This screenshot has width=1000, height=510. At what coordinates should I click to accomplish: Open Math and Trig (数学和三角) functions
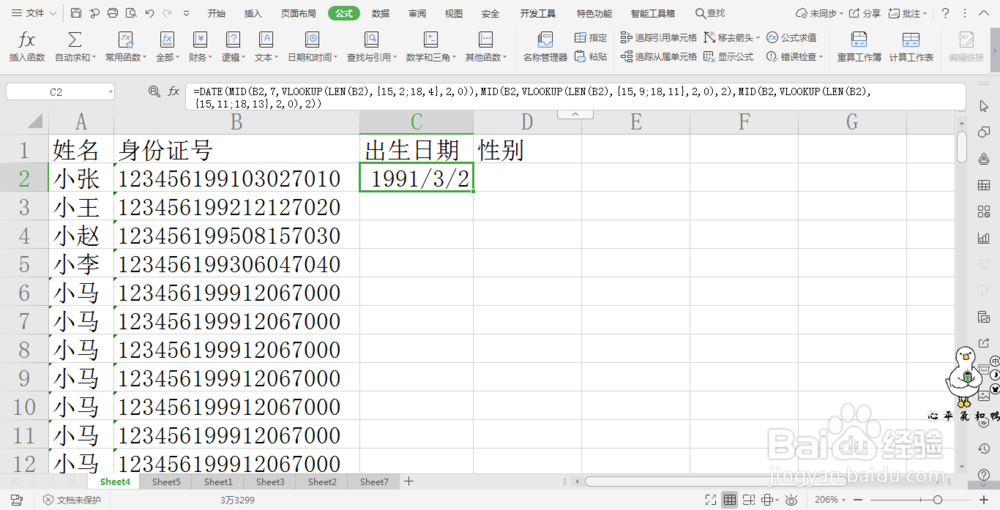430,47
